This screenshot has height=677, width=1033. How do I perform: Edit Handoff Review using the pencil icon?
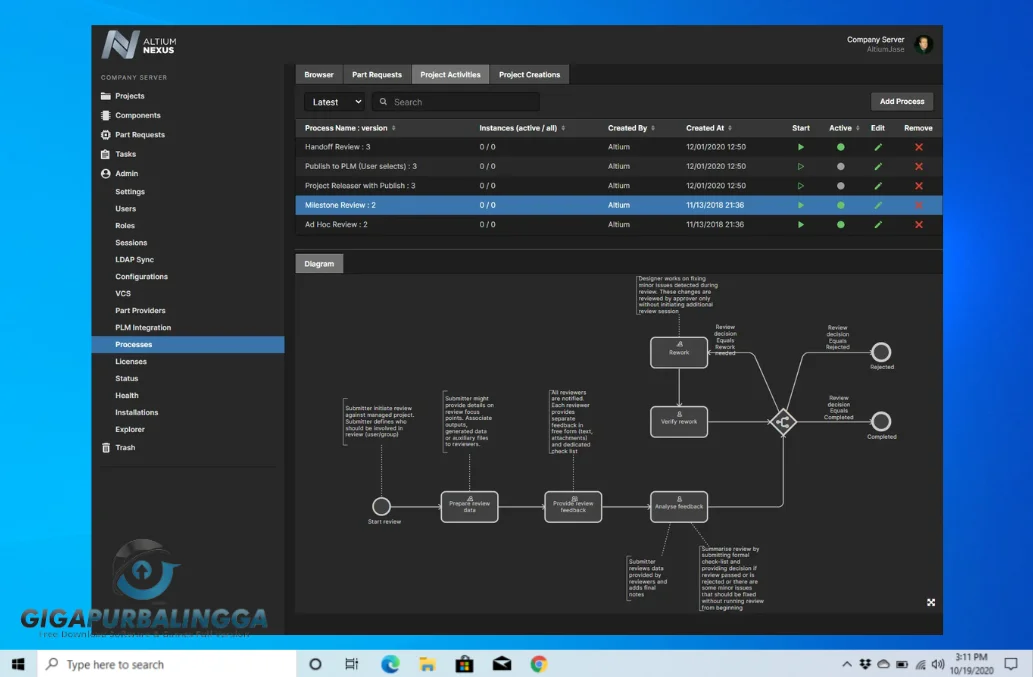[878, 147]
